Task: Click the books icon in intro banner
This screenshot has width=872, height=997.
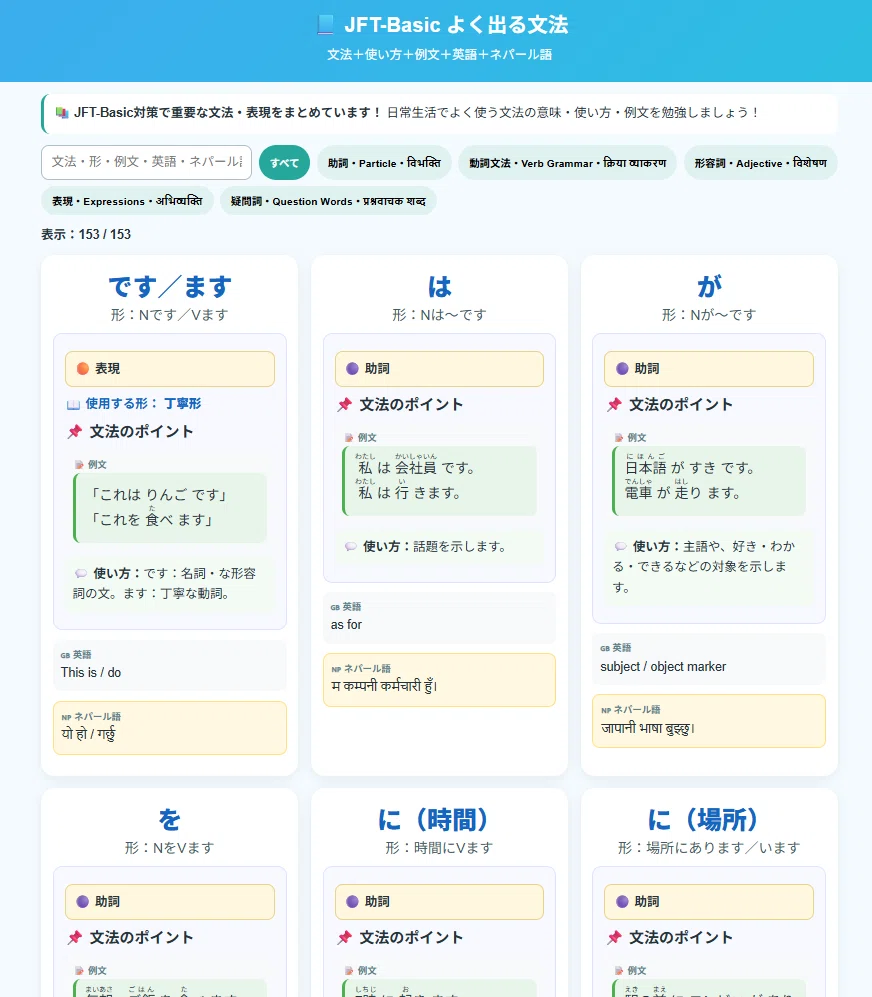Action: 62,113
